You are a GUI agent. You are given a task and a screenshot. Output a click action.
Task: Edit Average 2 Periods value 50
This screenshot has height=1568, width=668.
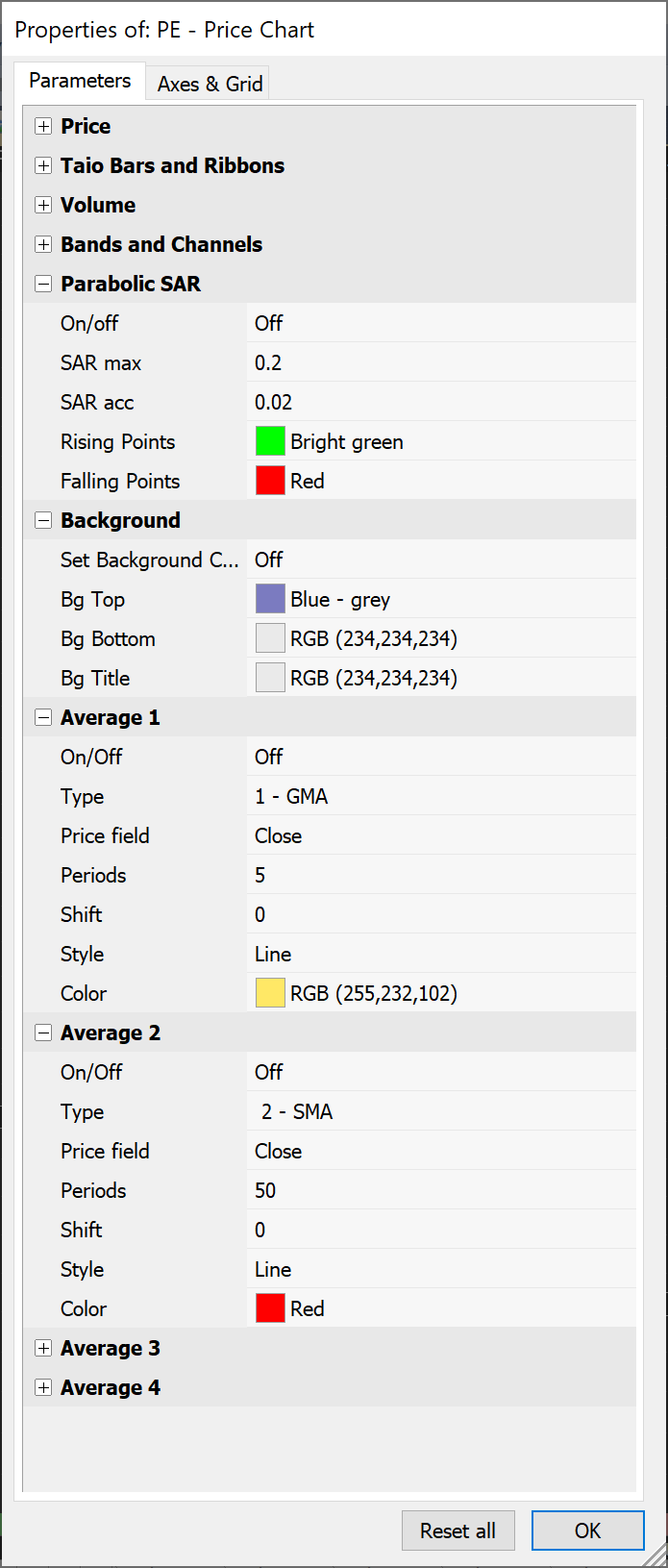click(x=265, y=1190)
